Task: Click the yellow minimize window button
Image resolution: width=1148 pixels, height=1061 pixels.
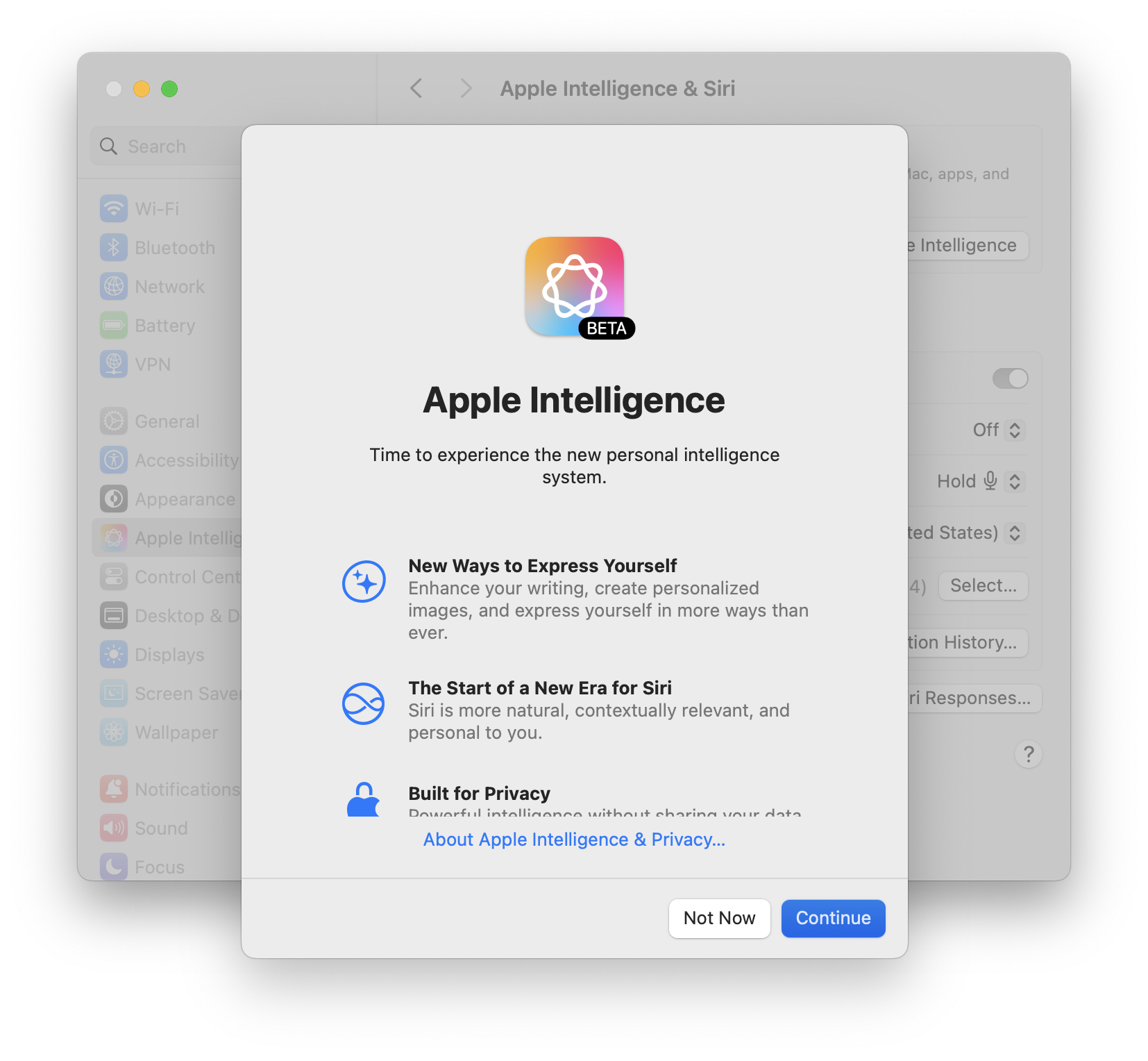Action: pos(142,89)
